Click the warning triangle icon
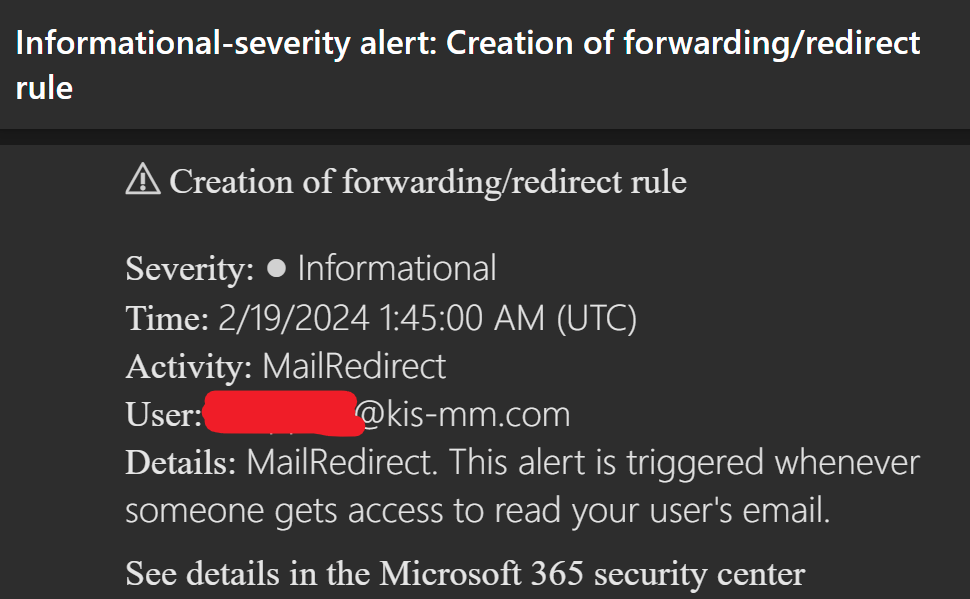The height and width of the screenshot is (599, 970). (x=143, y=179)
